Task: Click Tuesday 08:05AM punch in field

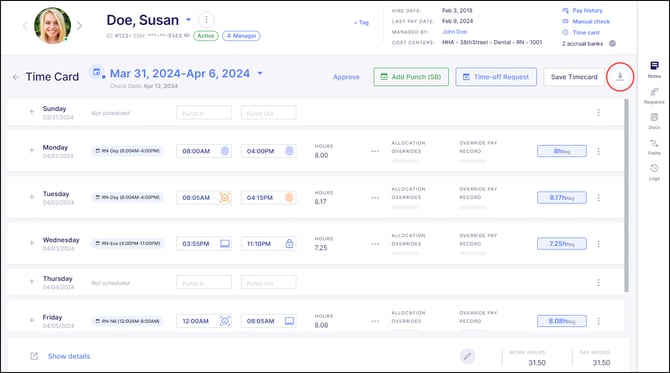Action: [x=204, y=197]
